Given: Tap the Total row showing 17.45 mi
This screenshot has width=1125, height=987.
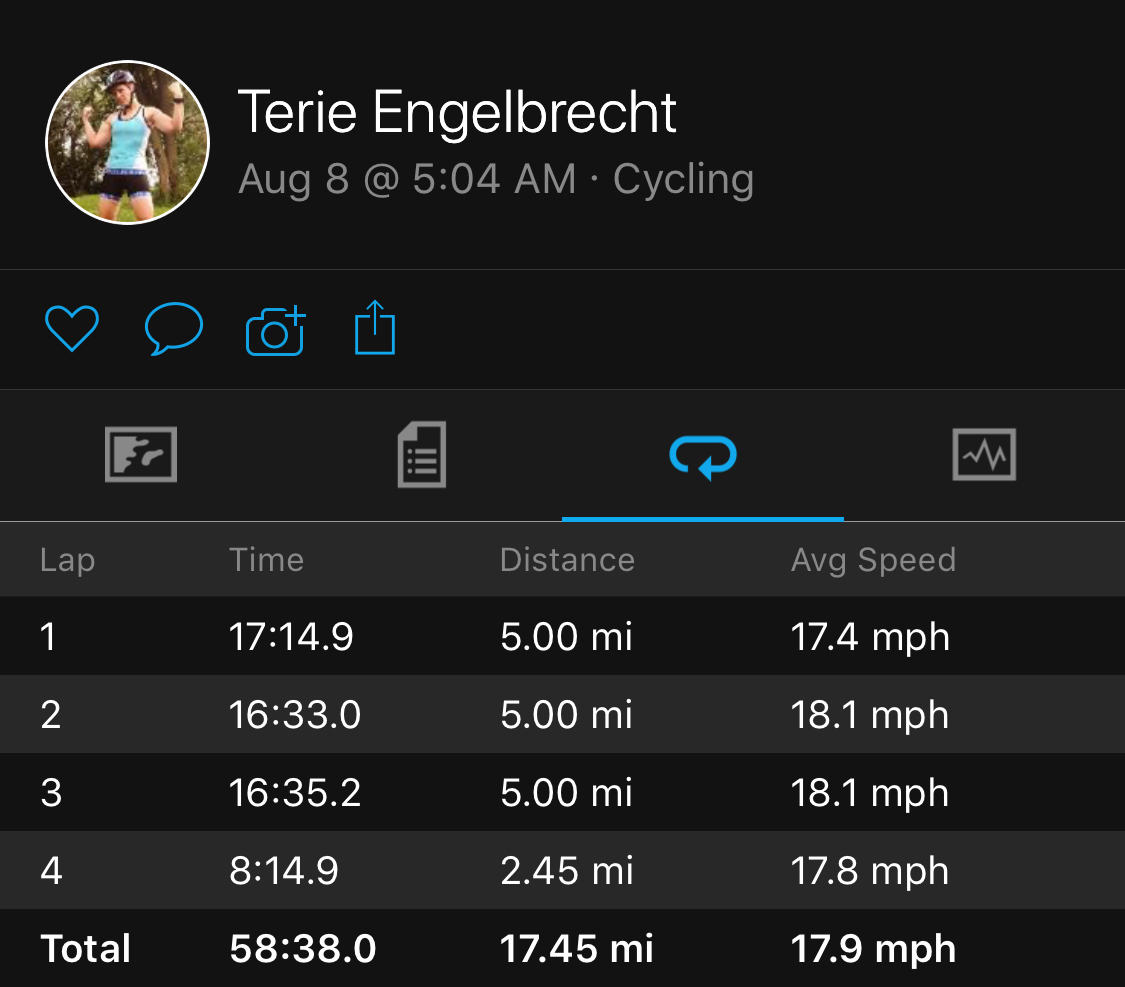Looking at the screenshot, I should [562, 948].
